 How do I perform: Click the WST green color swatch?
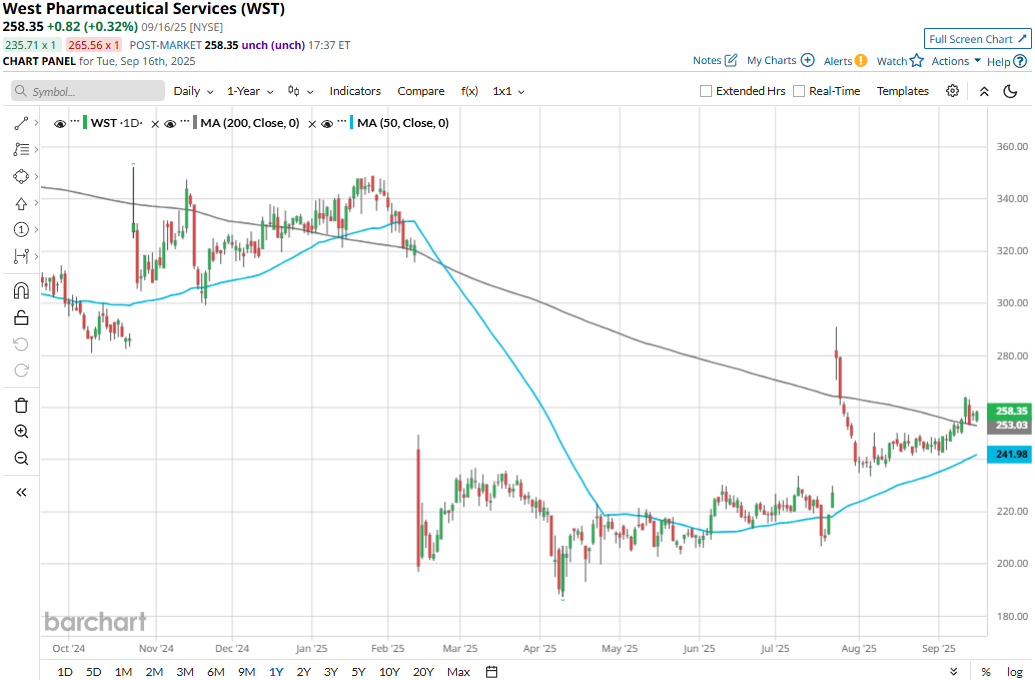coord(85,123)
